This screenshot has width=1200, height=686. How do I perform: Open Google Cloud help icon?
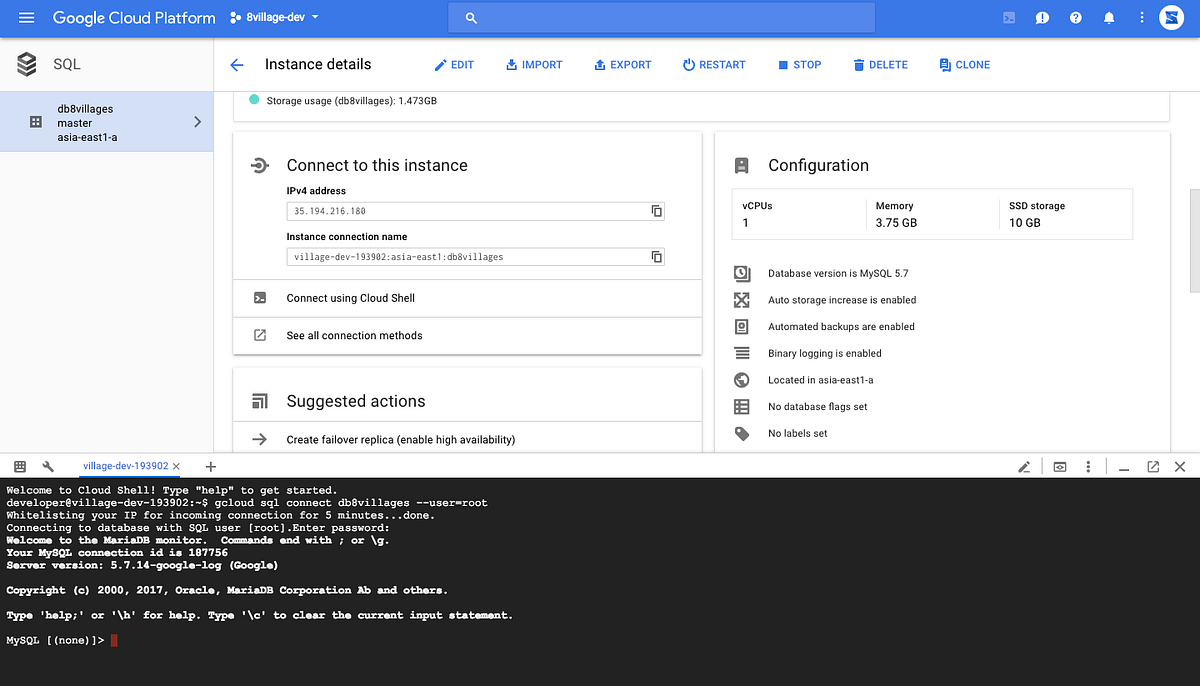point(1075,17)
